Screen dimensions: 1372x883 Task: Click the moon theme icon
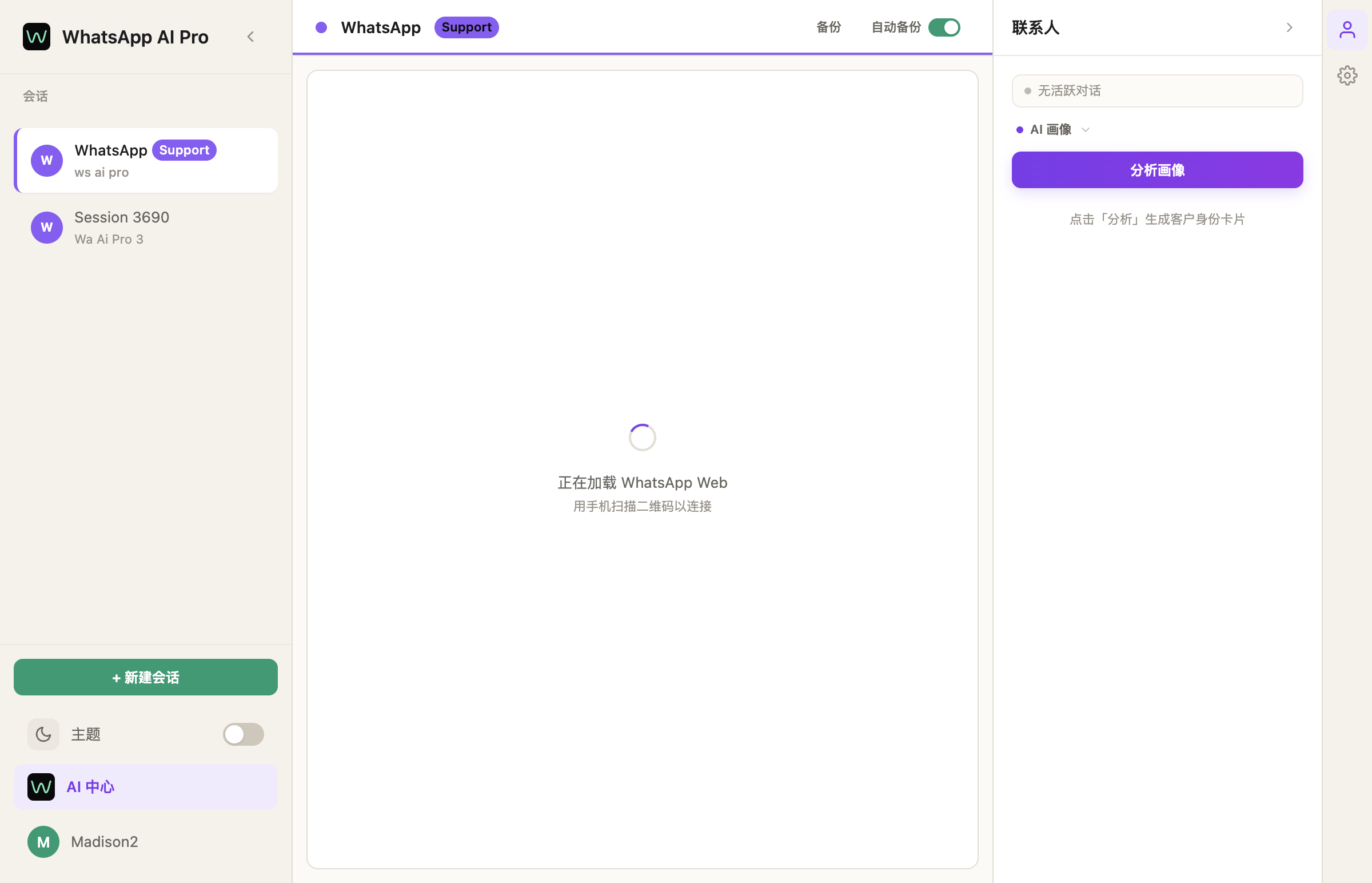[43, 734]
